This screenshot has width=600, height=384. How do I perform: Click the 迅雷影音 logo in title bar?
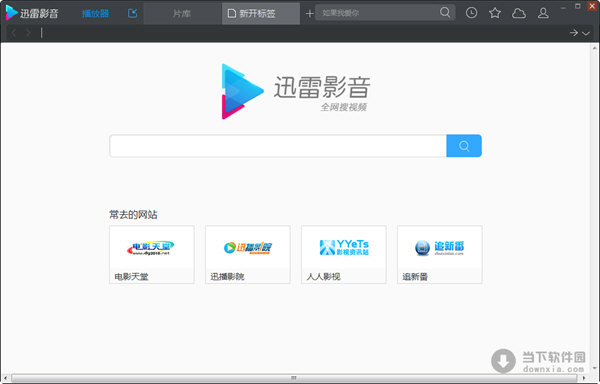pyautogui.click(x=32, y=13)
